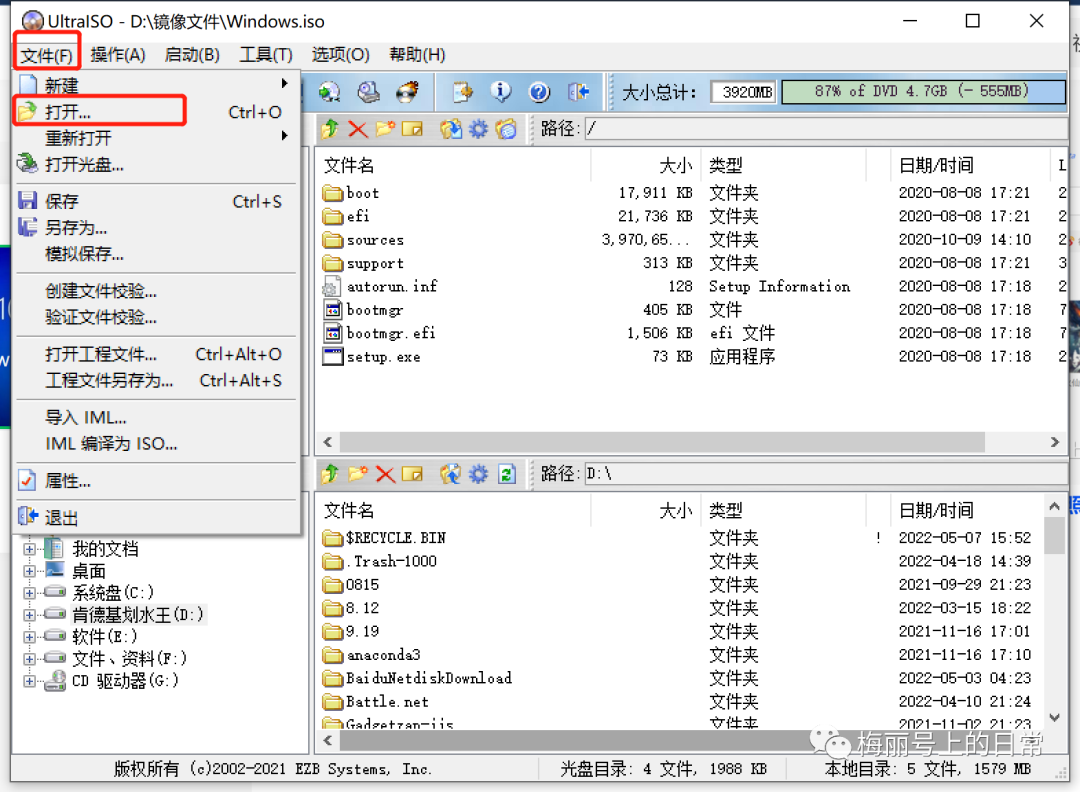The width and height of the screenshot is (1080, 792).
Task: Click the add files icon in local toolbar
Action: 450,474
